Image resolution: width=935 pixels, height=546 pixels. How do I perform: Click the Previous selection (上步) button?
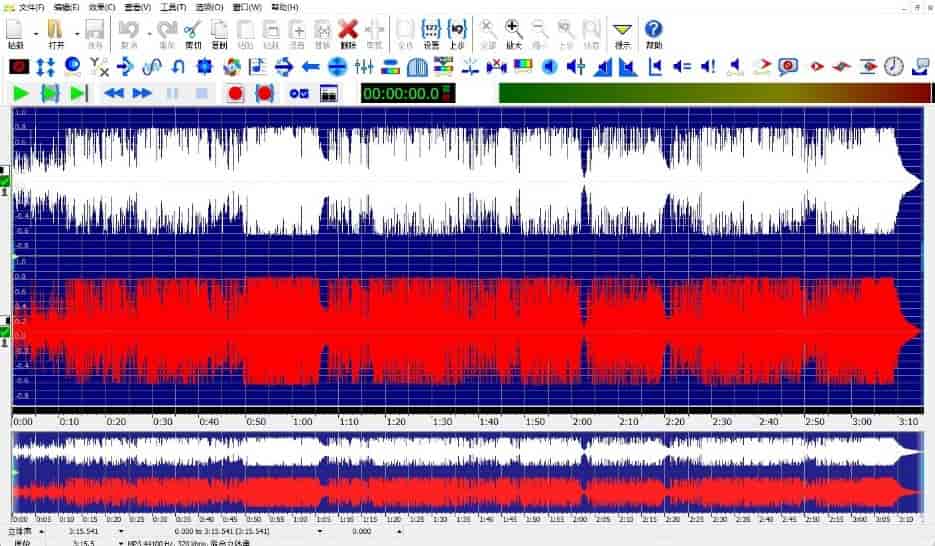(x=457, y=34)
